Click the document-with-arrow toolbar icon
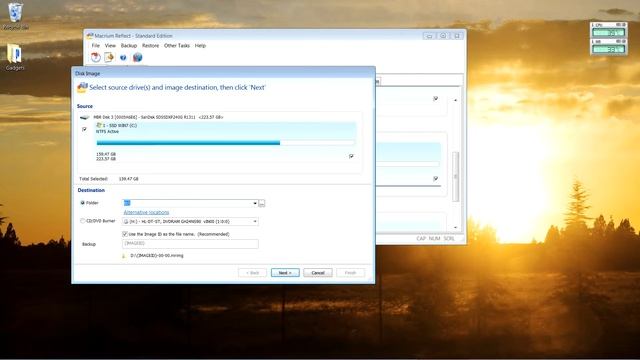 pos(109,58)
